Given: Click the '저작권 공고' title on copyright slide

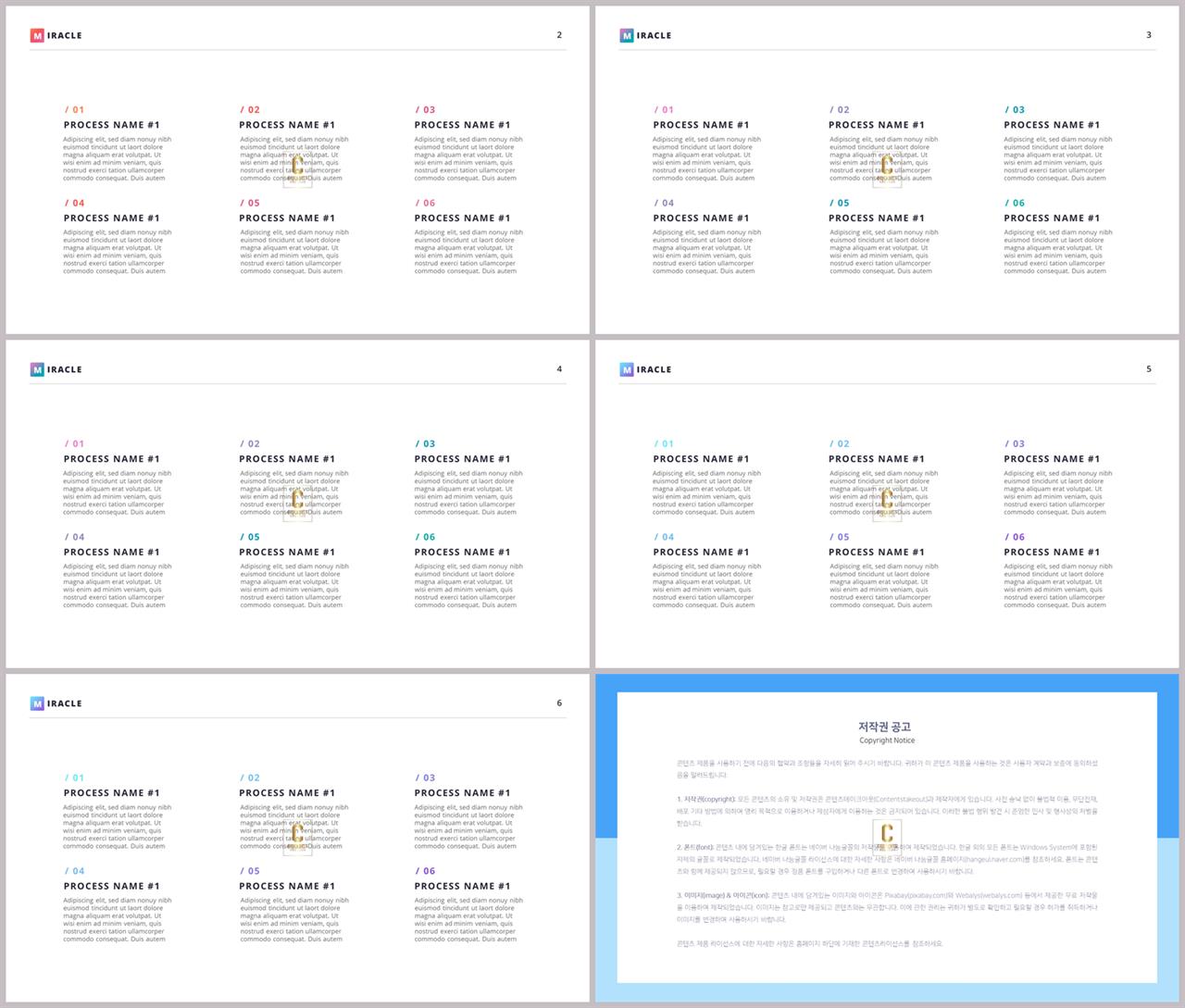Looking at the screenshot, I should click(886, 727).
